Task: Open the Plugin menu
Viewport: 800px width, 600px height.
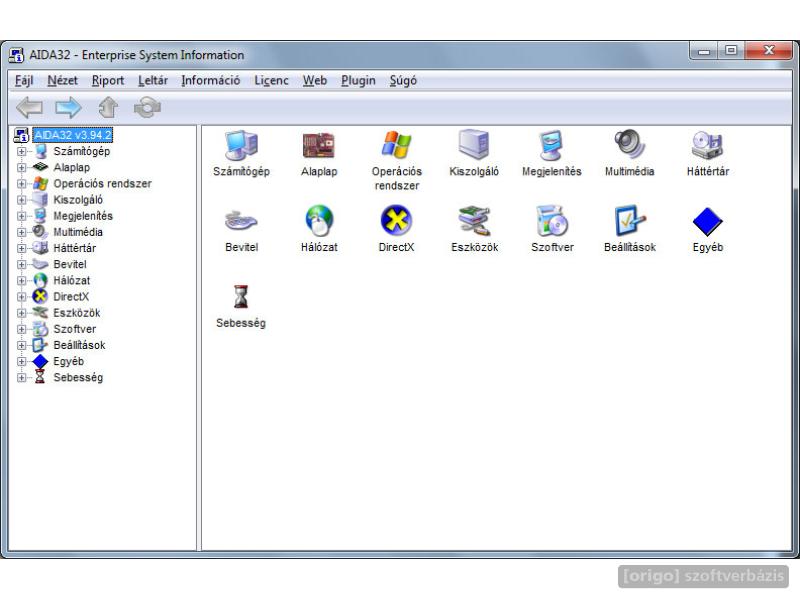Action: [358, 81]
